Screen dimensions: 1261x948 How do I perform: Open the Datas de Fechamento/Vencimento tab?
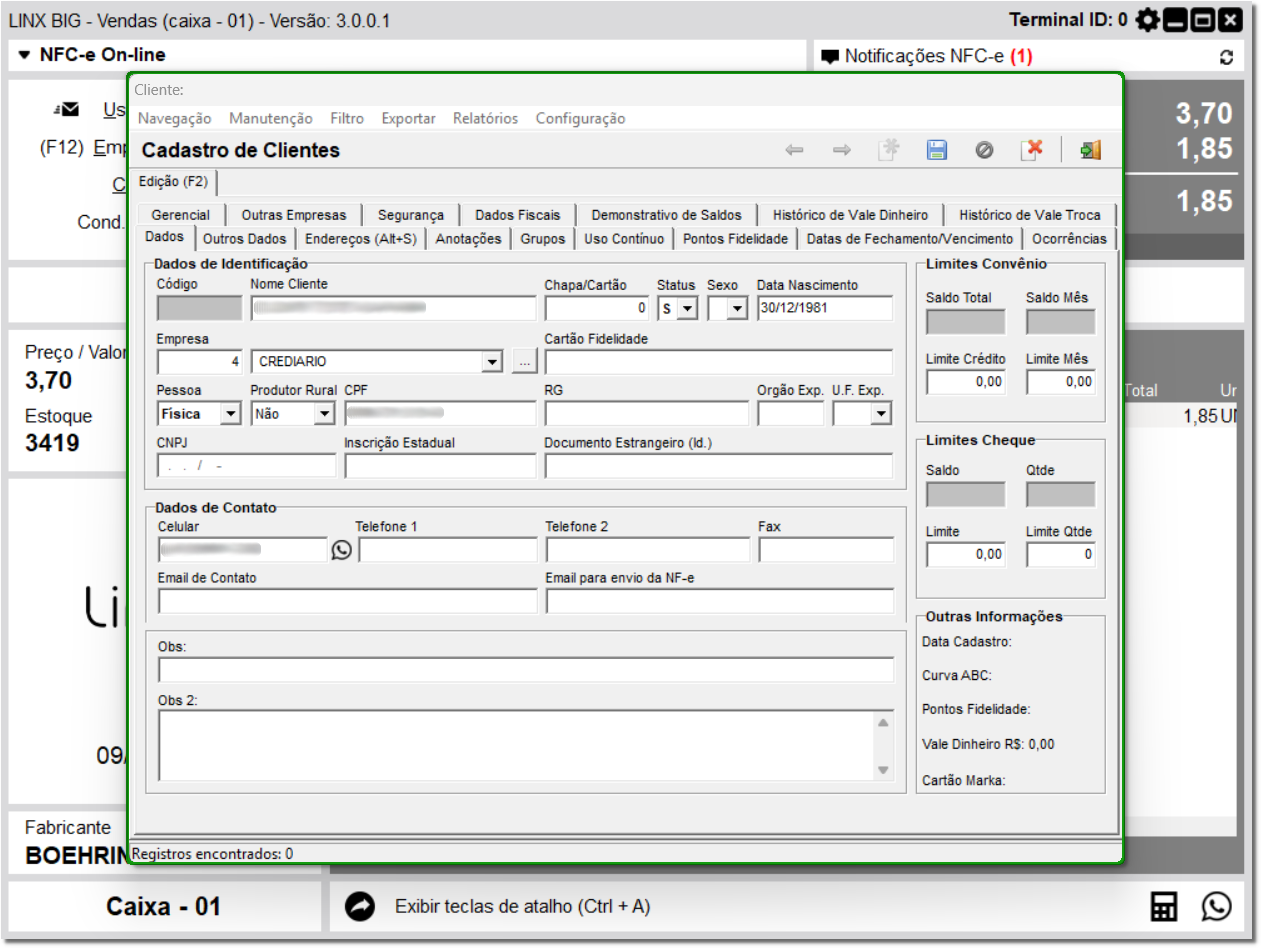pyautogui.click(x=910, y=239)
